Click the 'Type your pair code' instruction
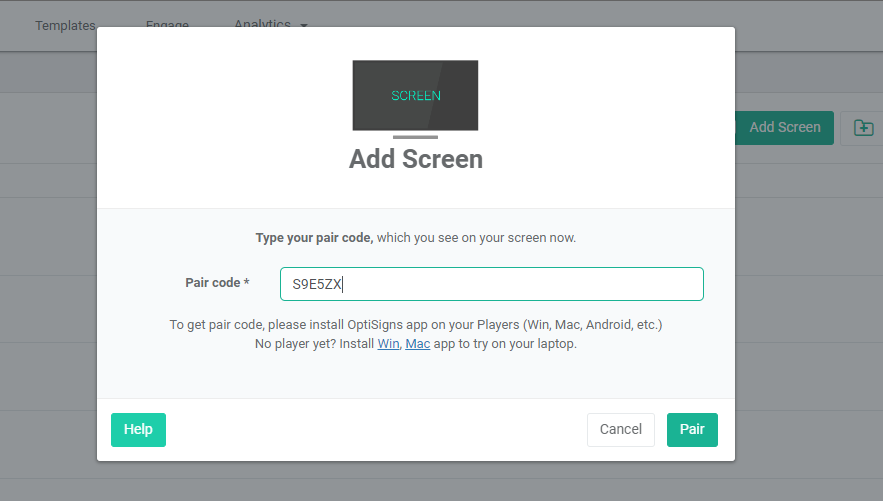This screenshot has width=883, height=501. (415, 238)
